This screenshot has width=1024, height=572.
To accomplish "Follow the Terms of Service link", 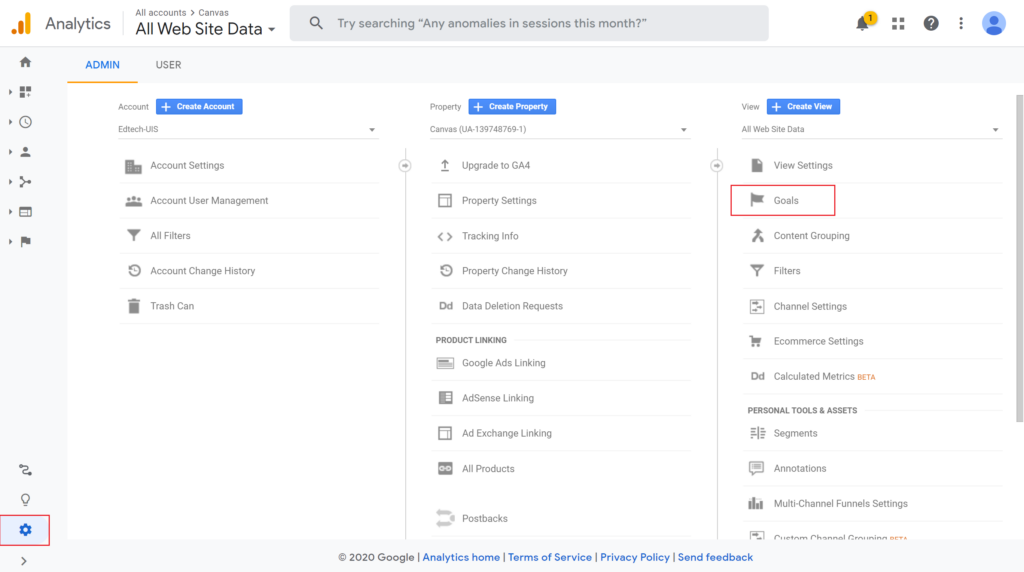I will (550, 557).
